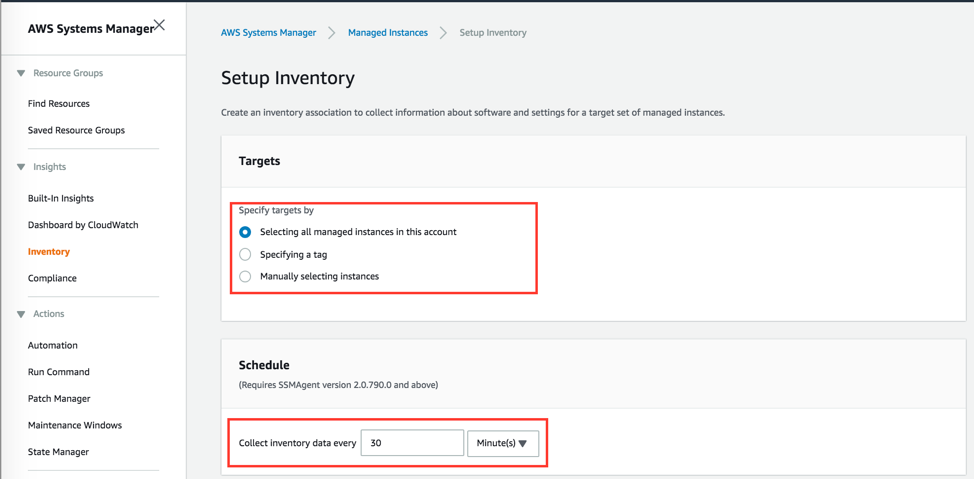The width and height of the screenshot is (974, 479).
Task: Click the AWS Systems Manager sidebar title
Action: [90, 29]
